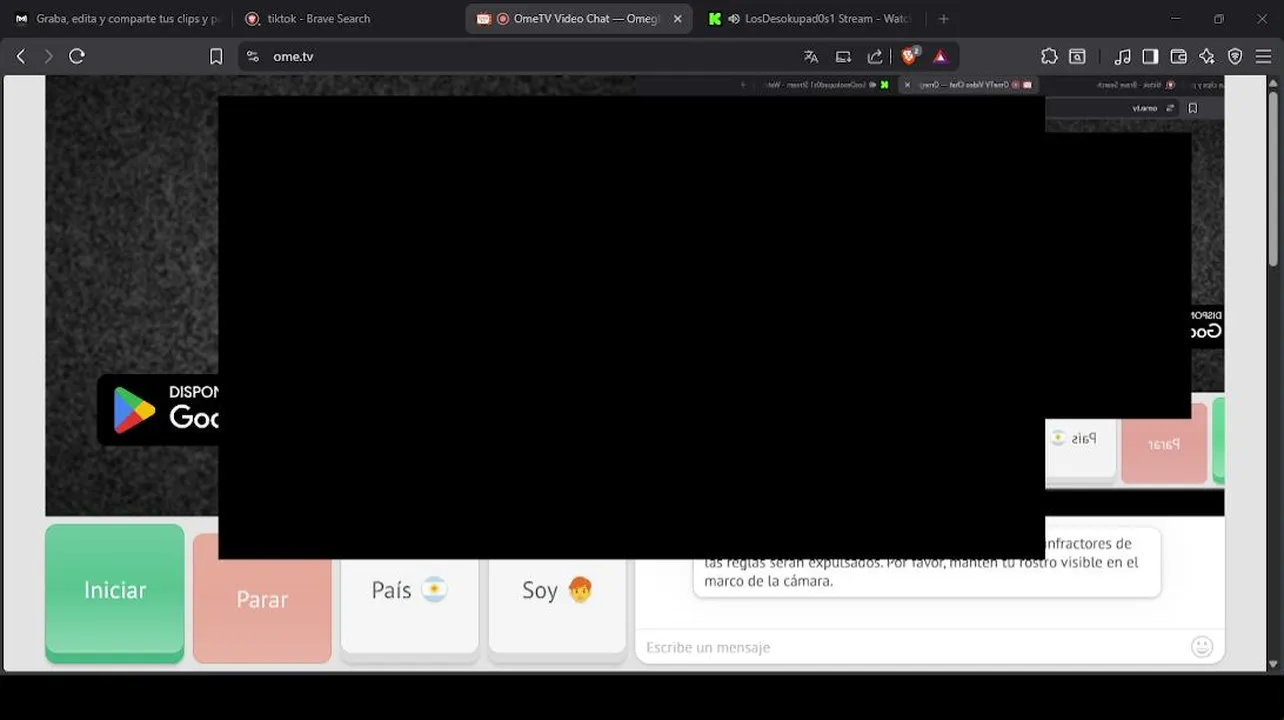Open Leo AI assistant
1284x720 pixels.
tap(1207, 57)
